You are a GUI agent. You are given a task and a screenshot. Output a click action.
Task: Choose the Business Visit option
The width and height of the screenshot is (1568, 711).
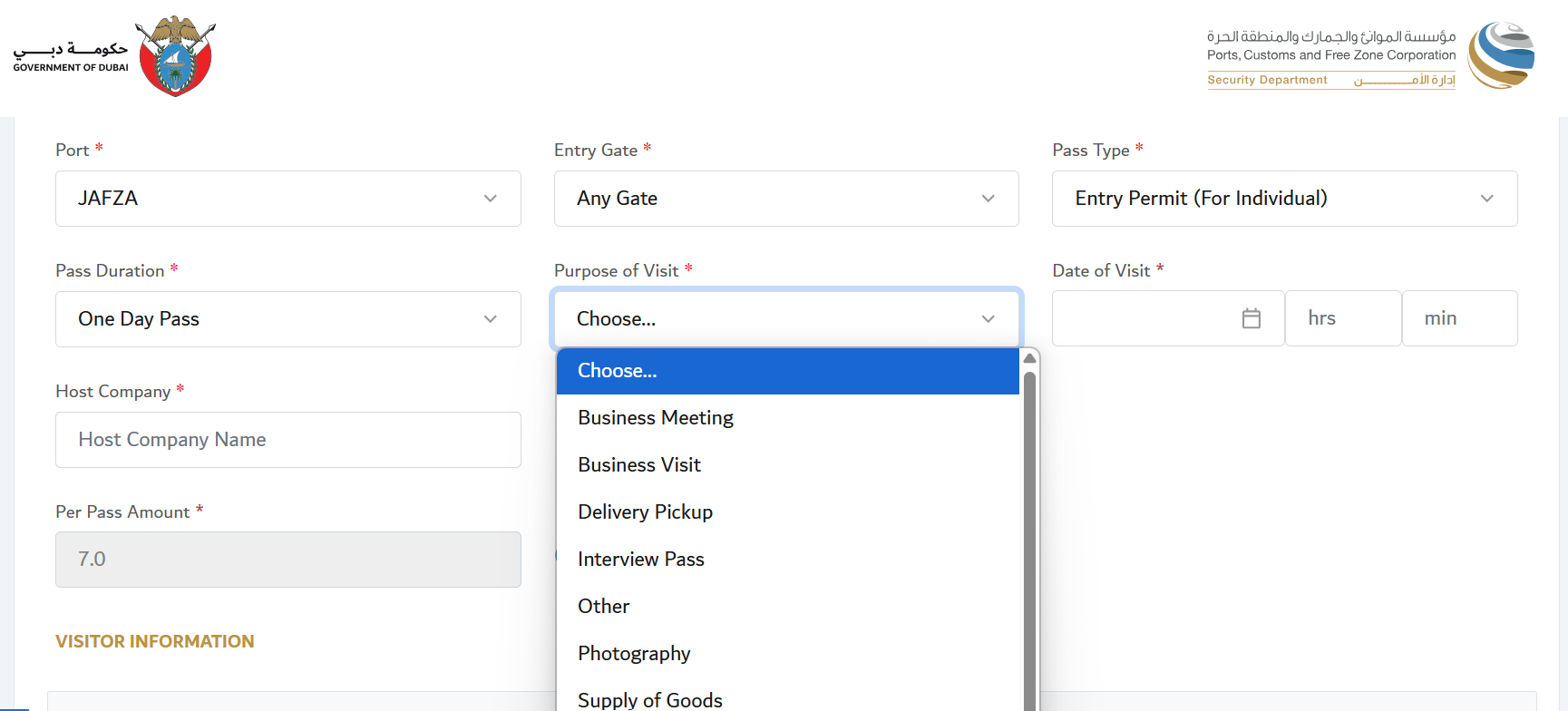[639, 465]
